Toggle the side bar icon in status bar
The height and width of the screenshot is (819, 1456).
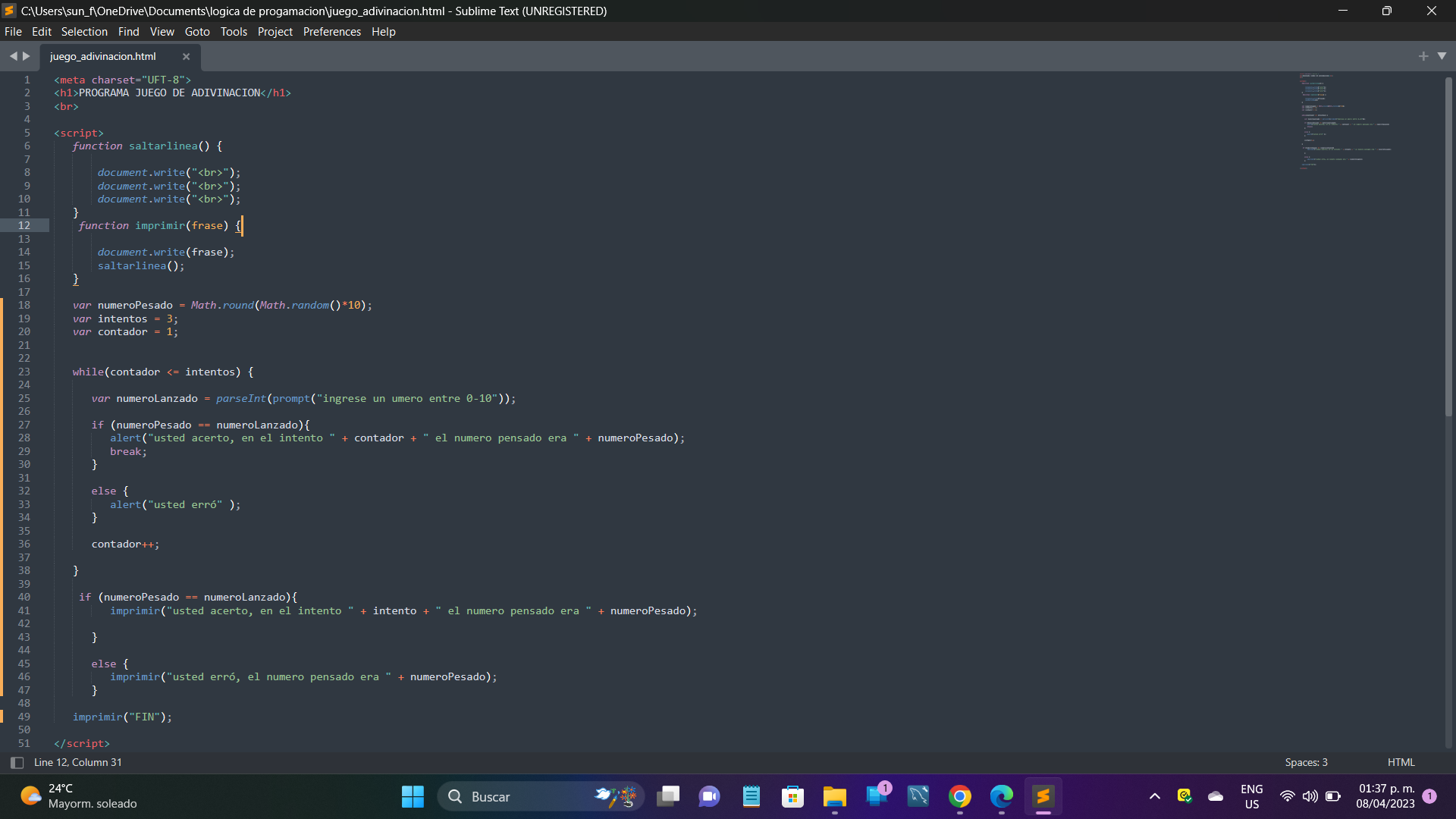17,762
